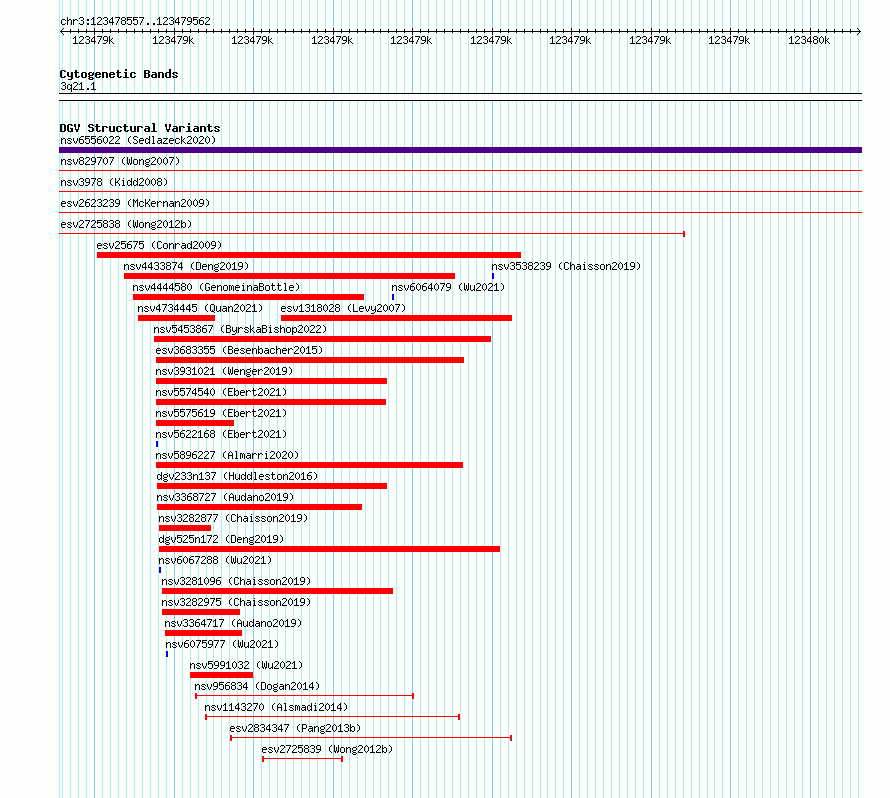Click the Cytogenetic Bands track title
Screen dimensions: 890x798
(x=119, y=74)
